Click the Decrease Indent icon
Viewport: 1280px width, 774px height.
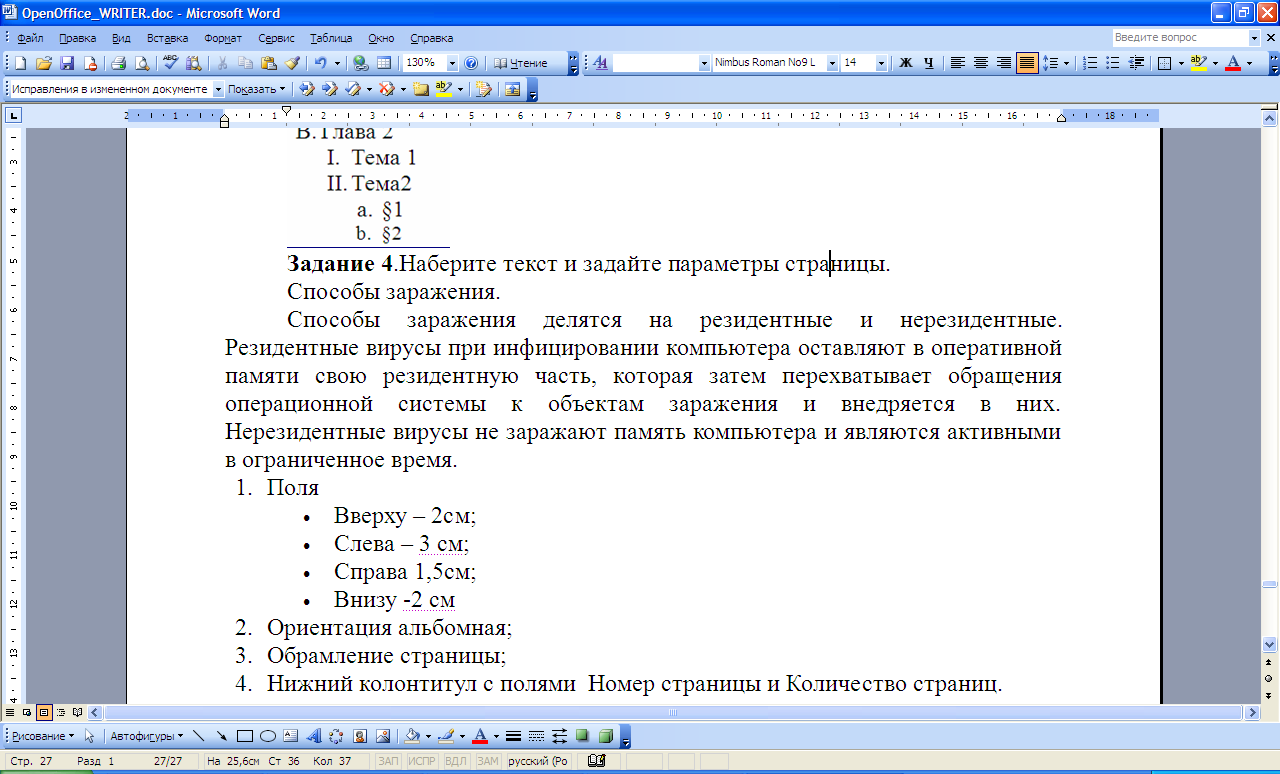click(x=1136, y=63)
